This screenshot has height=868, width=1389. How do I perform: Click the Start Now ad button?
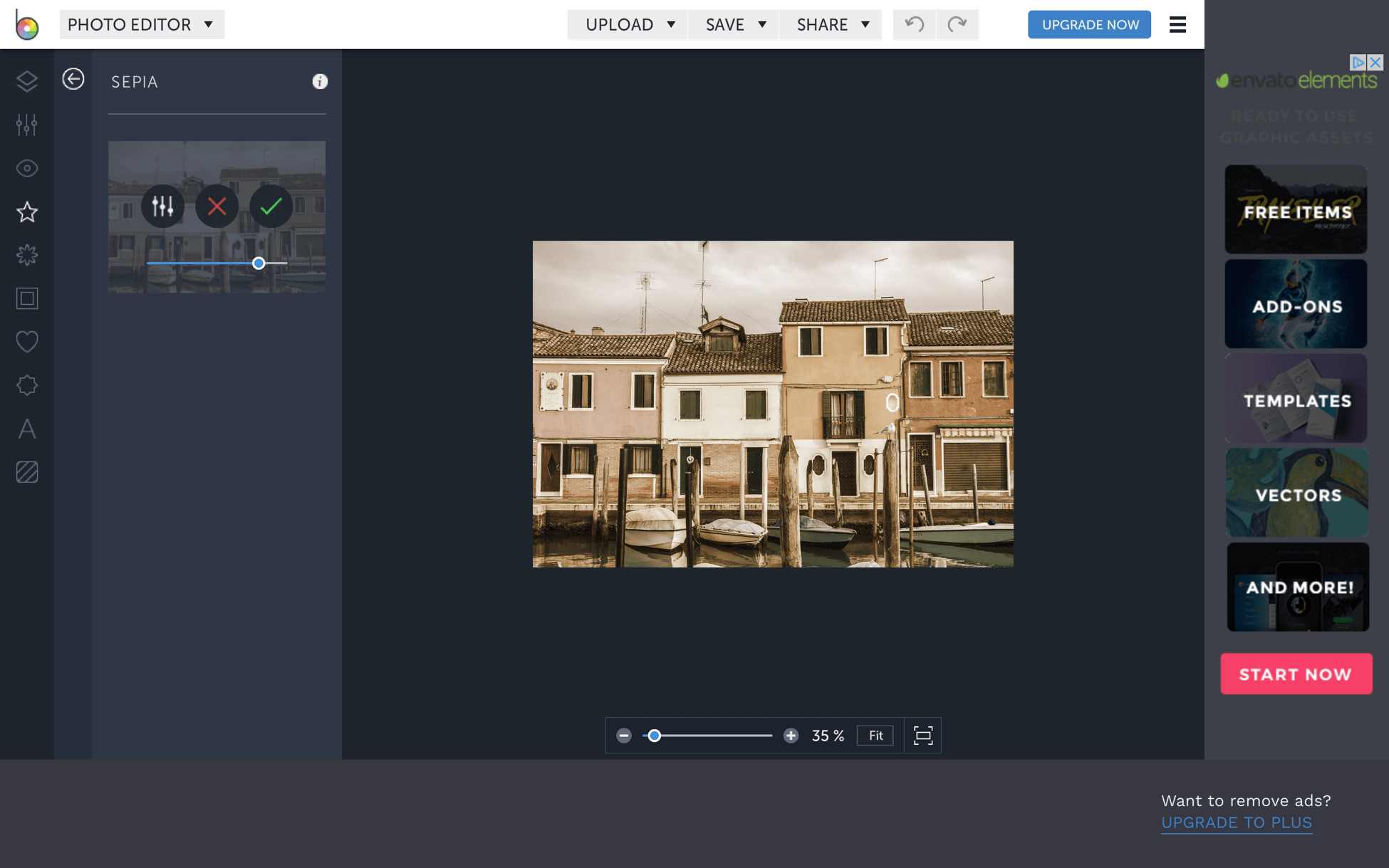[x=1296, y=674]
